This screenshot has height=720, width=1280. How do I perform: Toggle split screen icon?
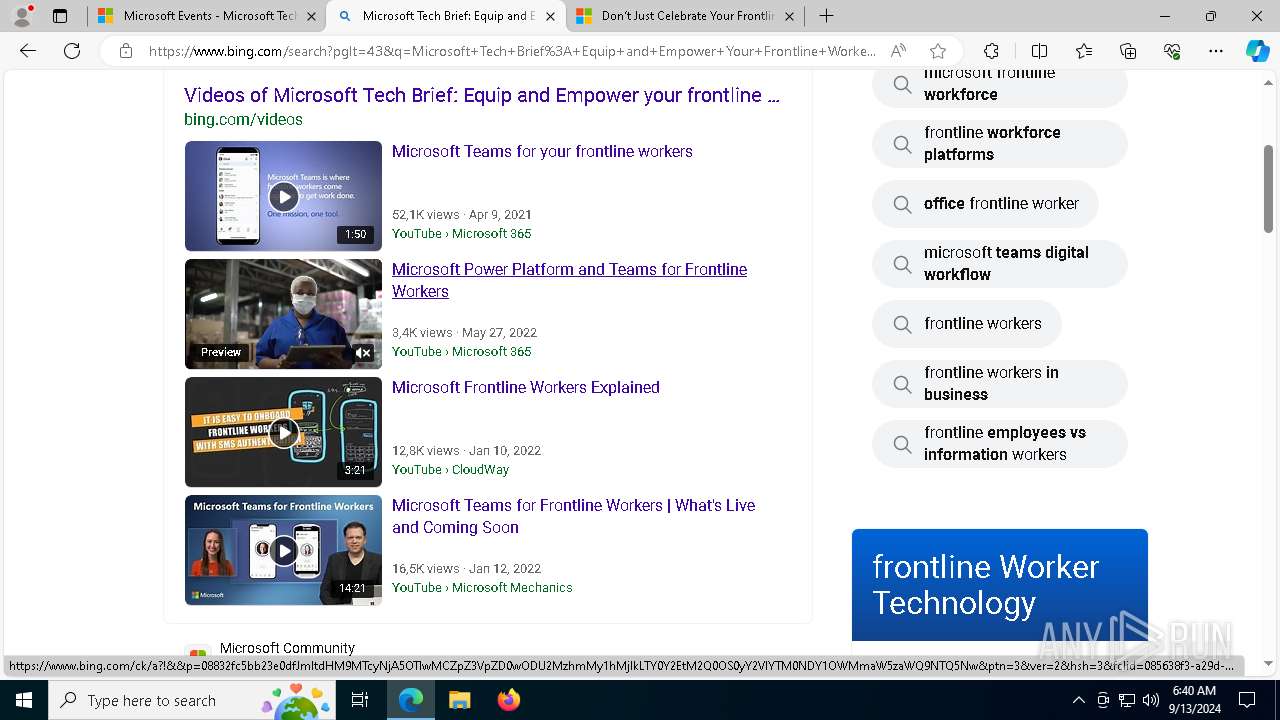[1039, 51]
